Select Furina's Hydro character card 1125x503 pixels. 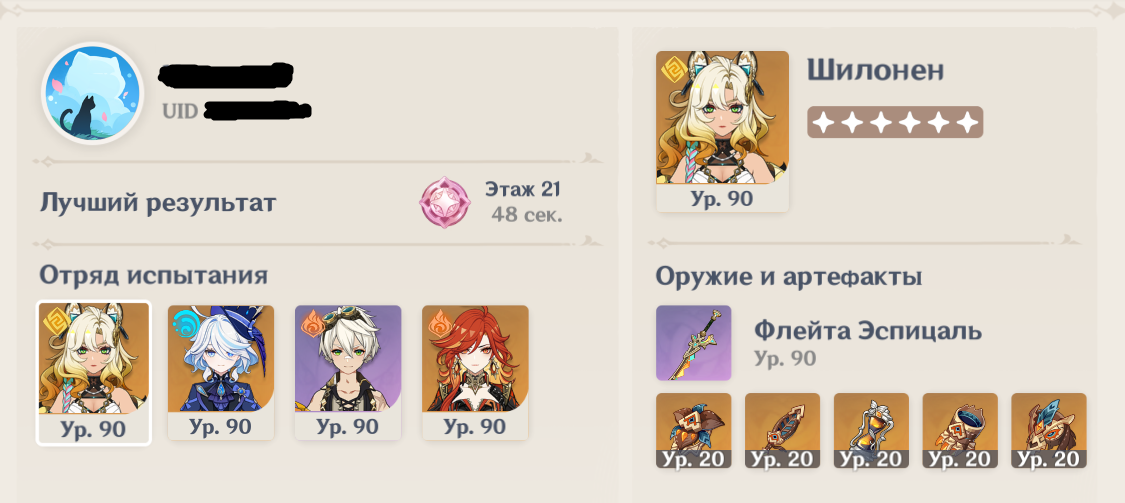click(x=221, y=372)
